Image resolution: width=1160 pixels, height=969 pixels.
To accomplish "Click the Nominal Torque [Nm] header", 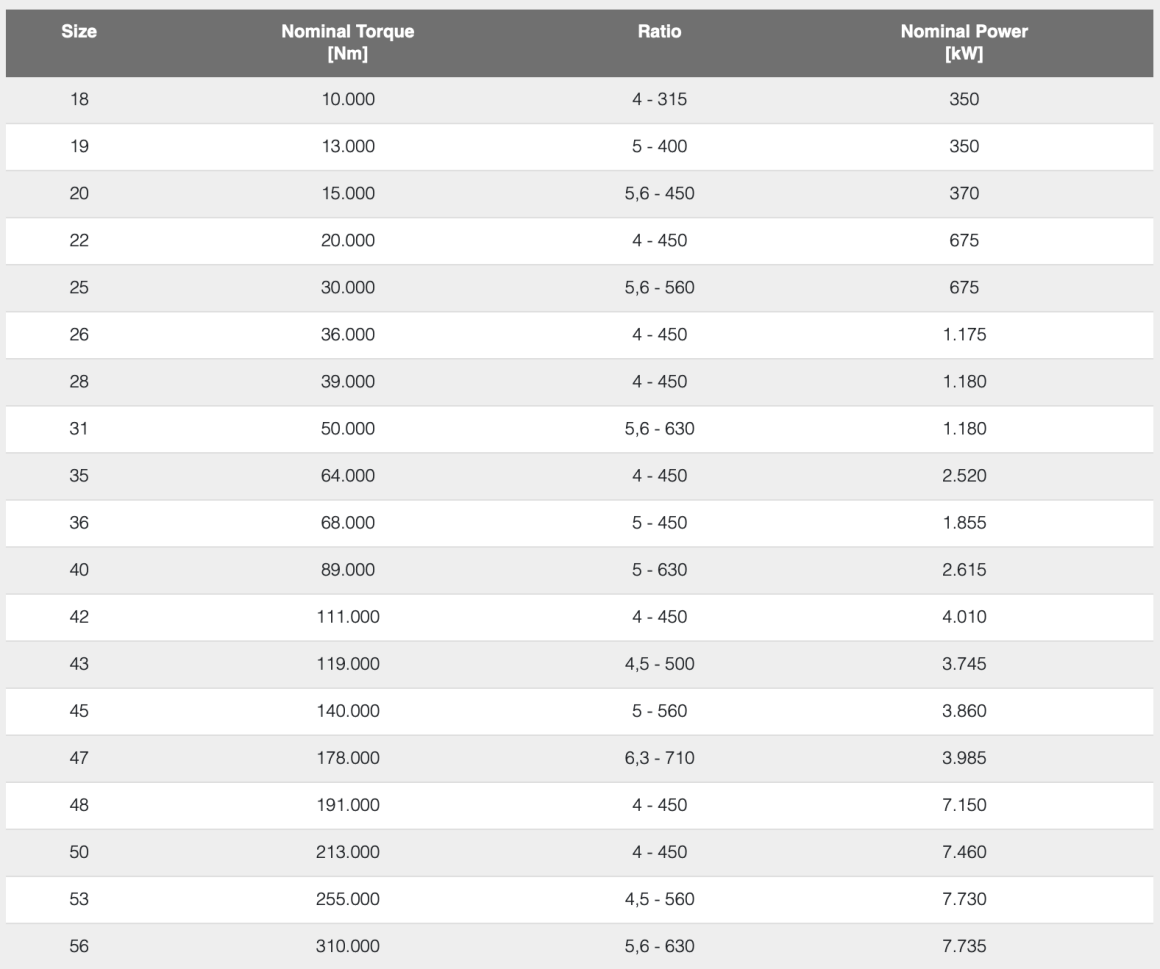I will tap(347, 43).
